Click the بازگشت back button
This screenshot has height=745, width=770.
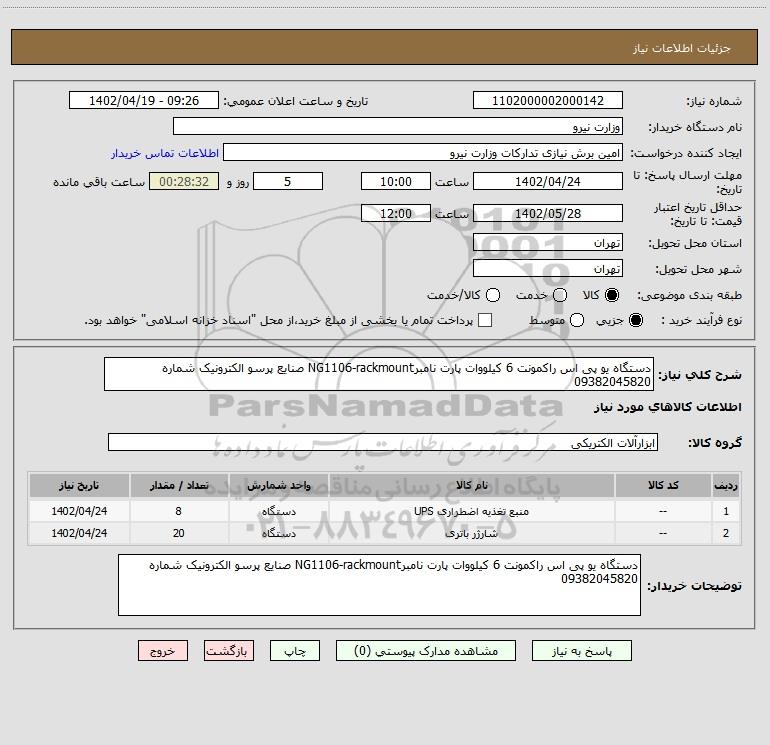pos(229,651)
